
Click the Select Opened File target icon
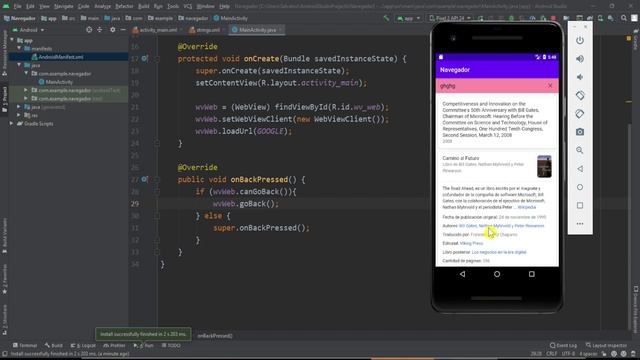click(x=89, y=30)
